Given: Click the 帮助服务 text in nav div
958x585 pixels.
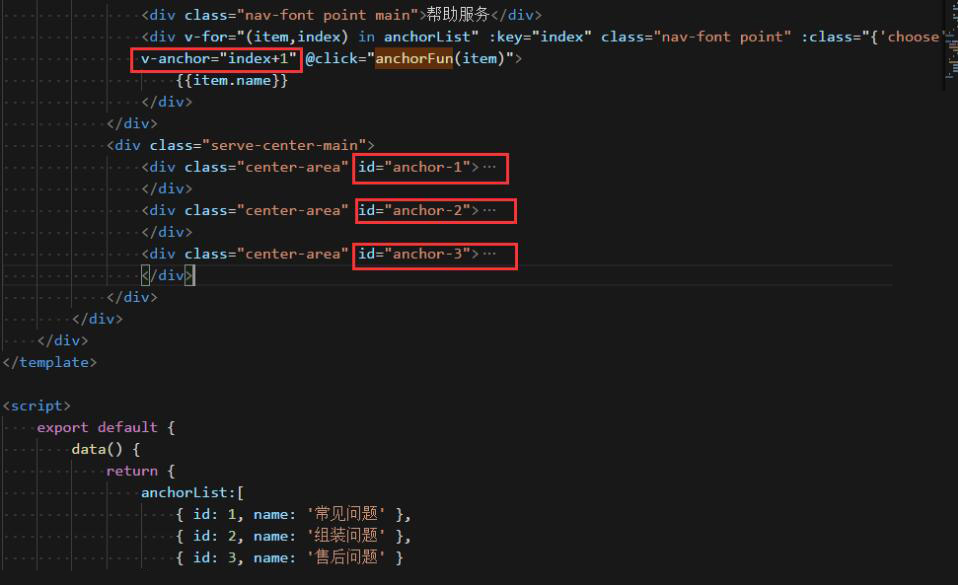Looking at the screenshot, I should point(458,14).
